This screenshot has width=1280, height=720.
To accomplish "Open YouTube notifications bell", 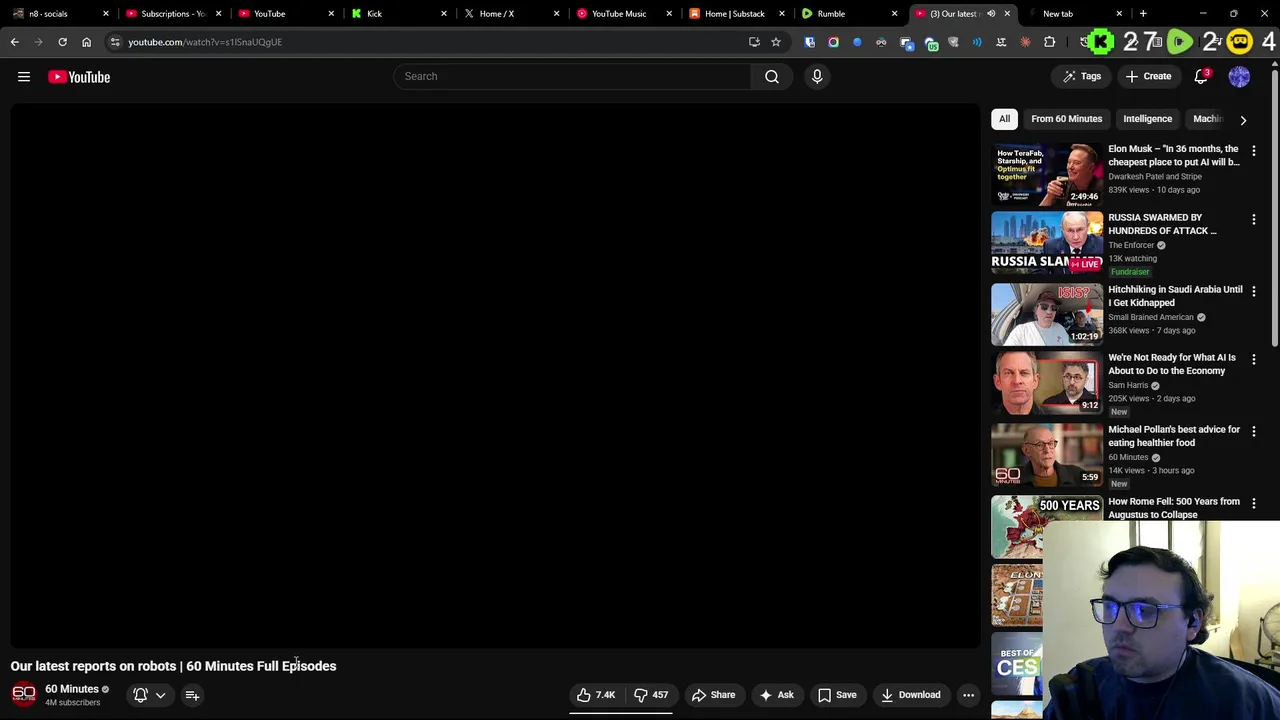I will (1201, 76).
